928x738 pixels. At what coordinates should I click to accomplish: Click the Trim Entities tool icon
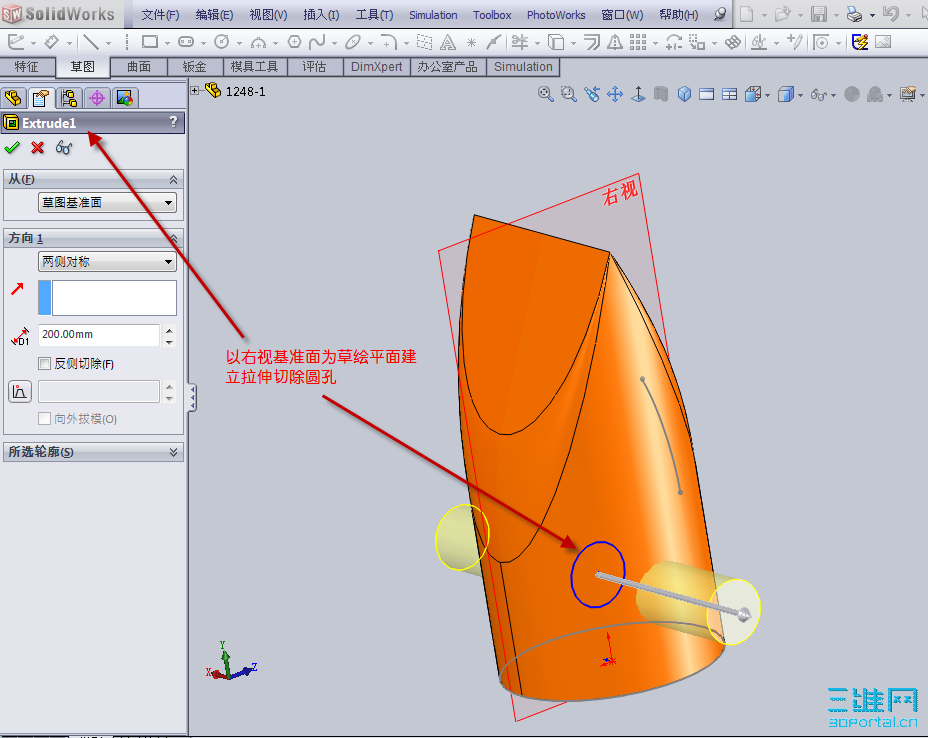coord(520,42)
